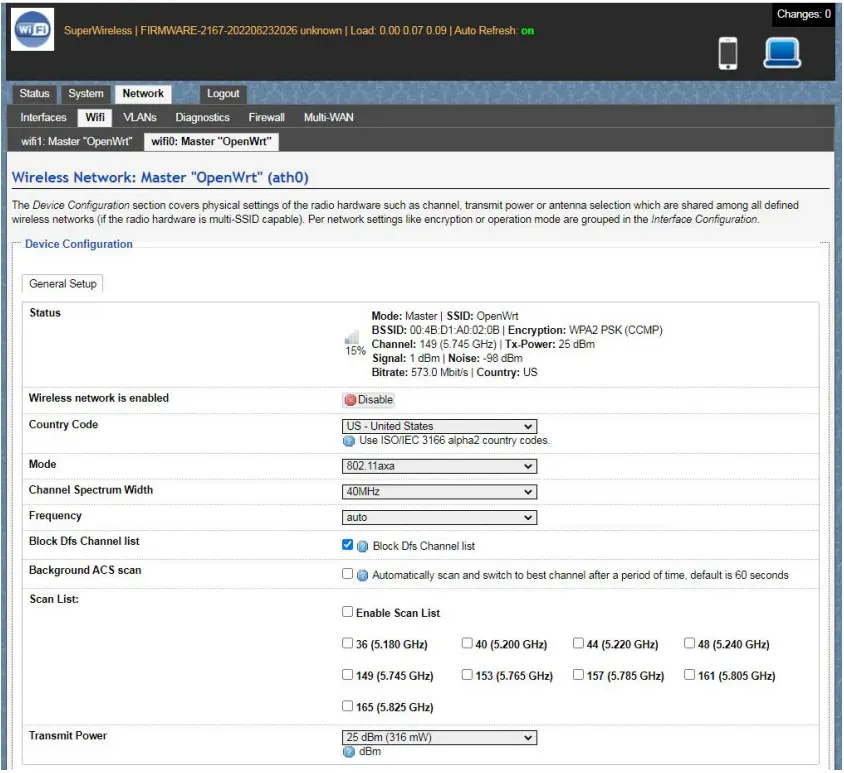Click the Logout tab
Screen dimensions: 844x773
click(223, 94)
